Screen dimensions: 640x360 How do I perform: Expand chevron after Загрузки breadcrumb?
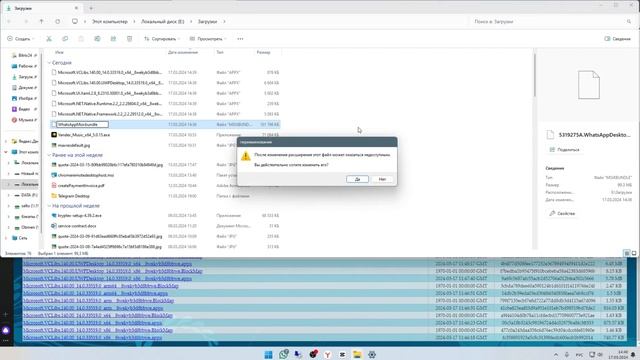224,21
